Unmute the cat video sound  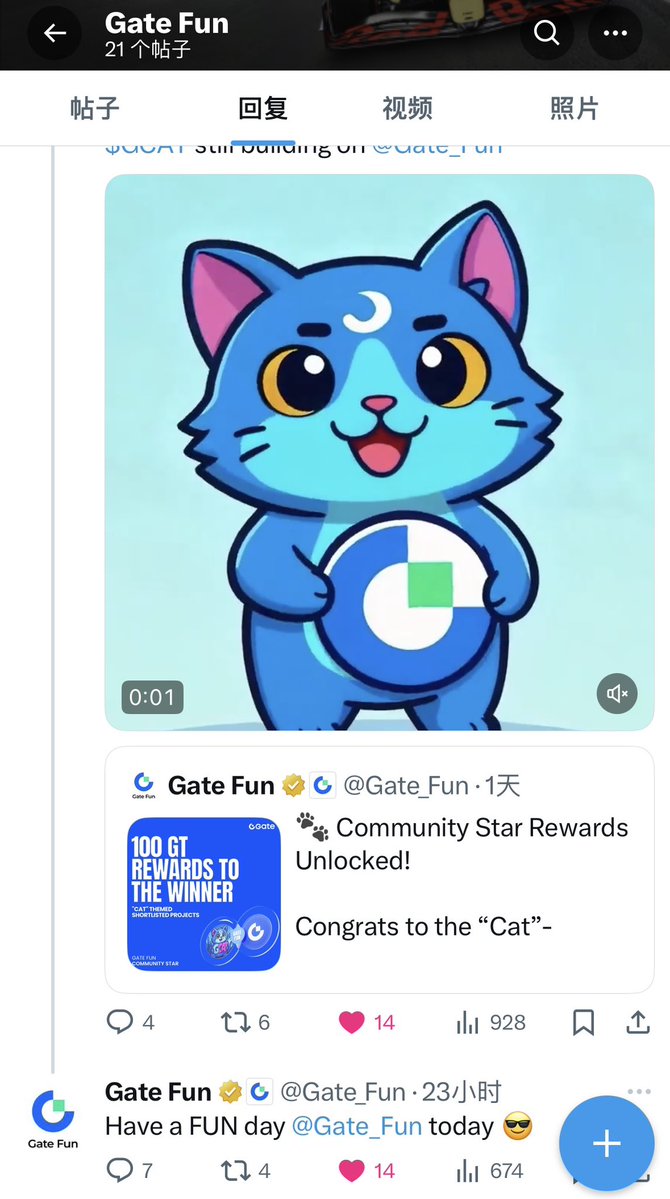tap(616, 694)
